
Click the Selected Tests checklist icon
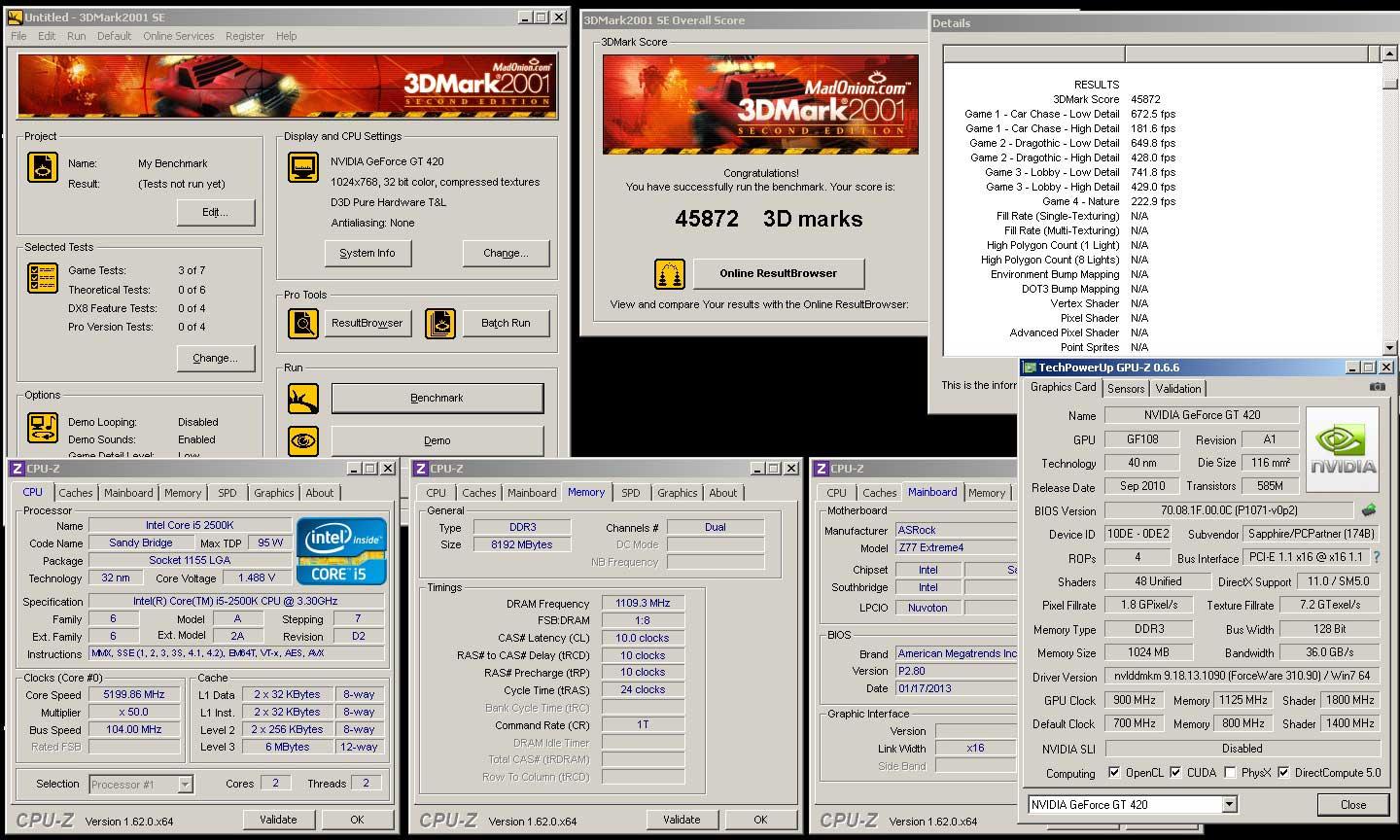coord(43,278)
